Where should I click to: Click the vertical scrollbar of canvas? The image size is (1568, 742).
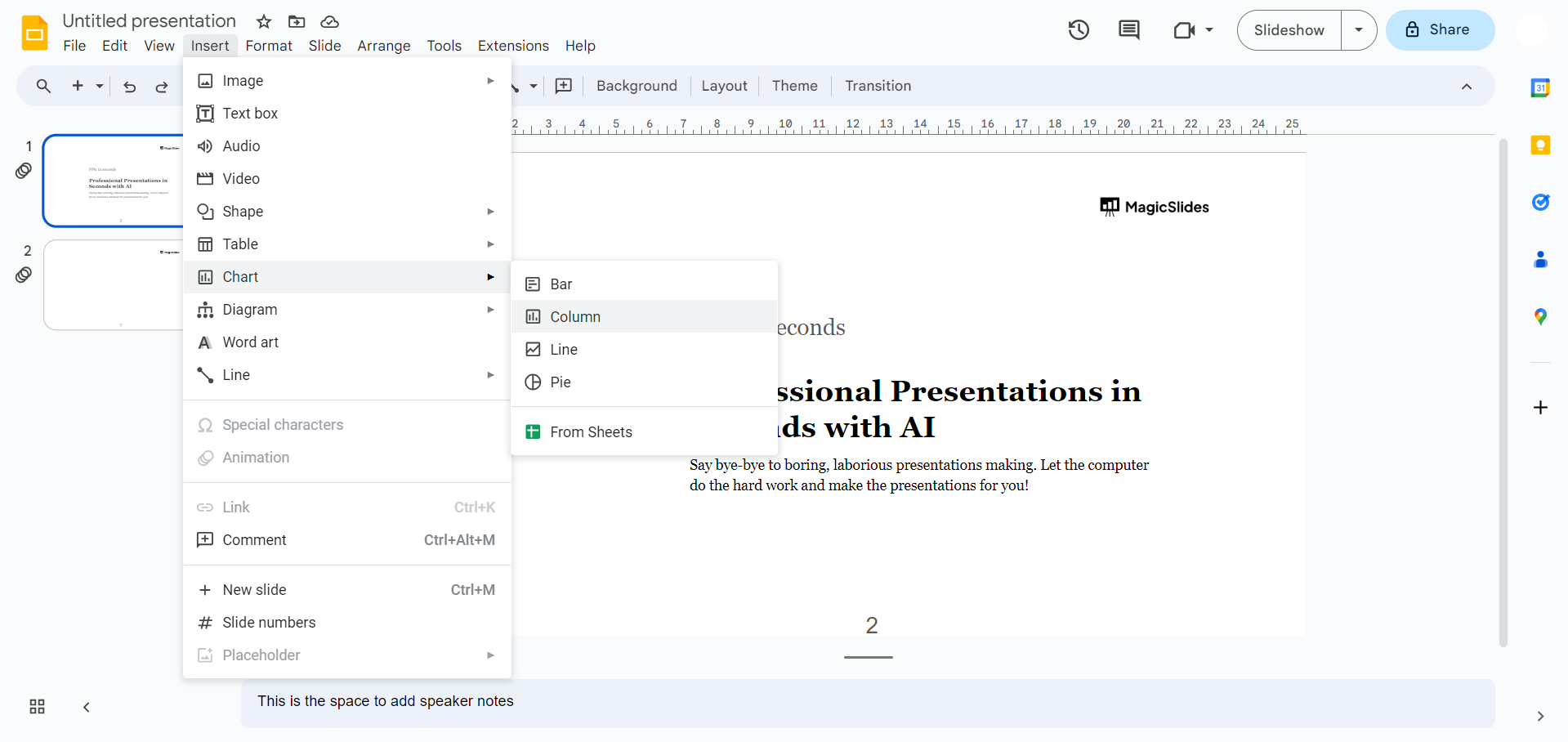tap(1503, 392)
